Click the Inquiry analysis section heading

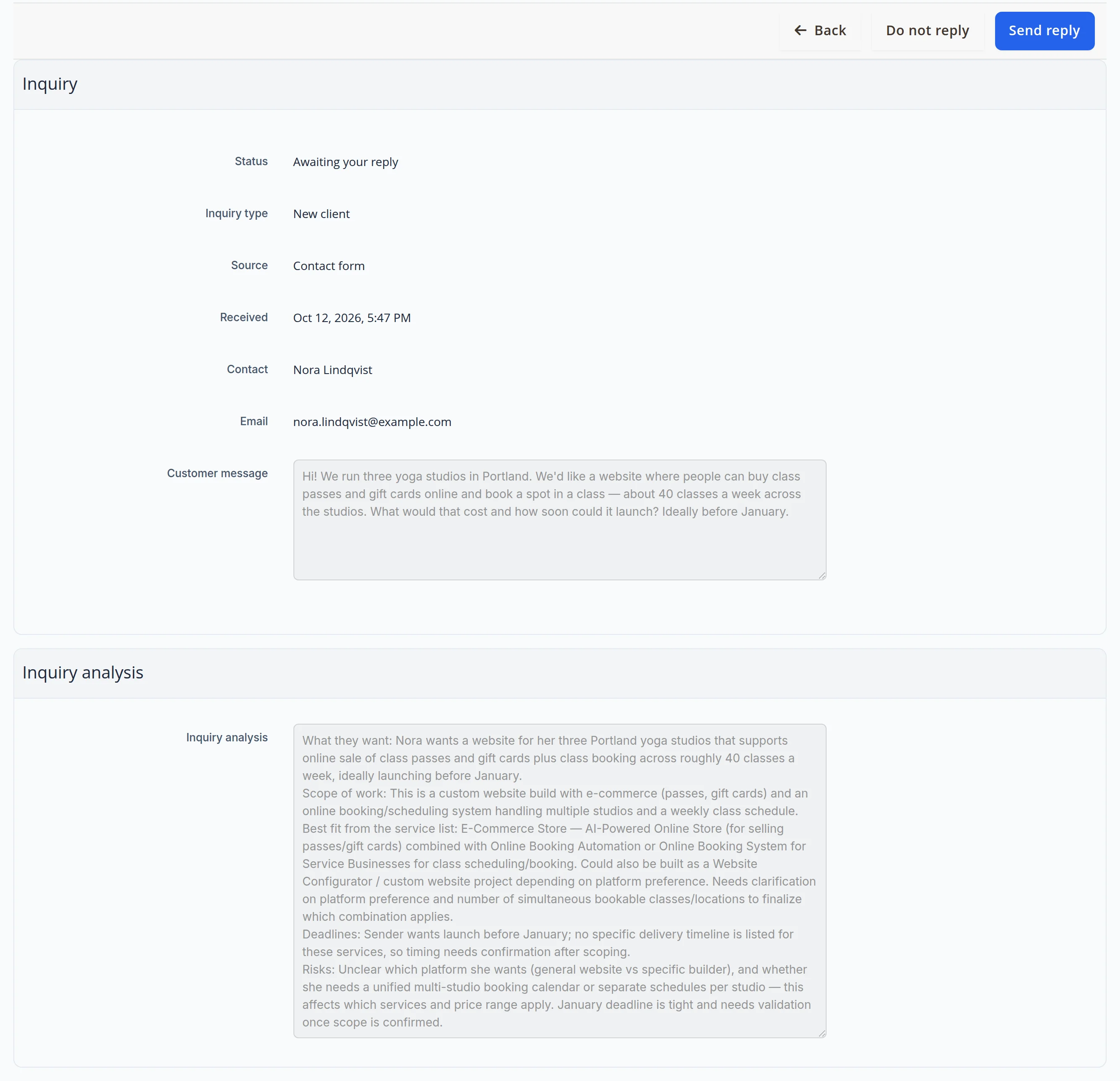point(83,672)
